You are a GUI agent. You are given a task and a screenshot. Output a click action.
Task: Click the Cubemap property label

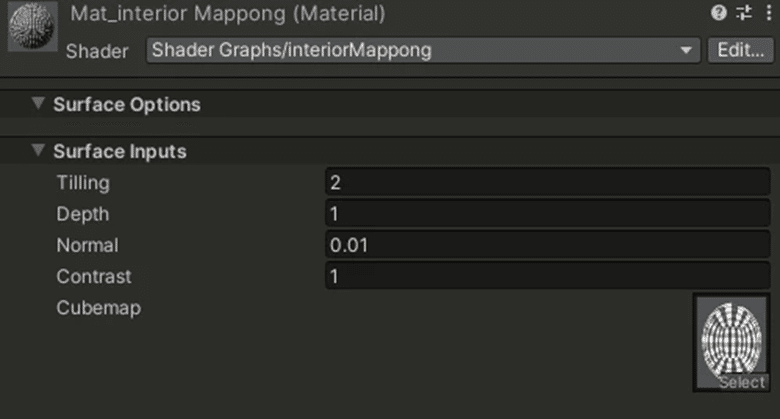click(98, 308)
